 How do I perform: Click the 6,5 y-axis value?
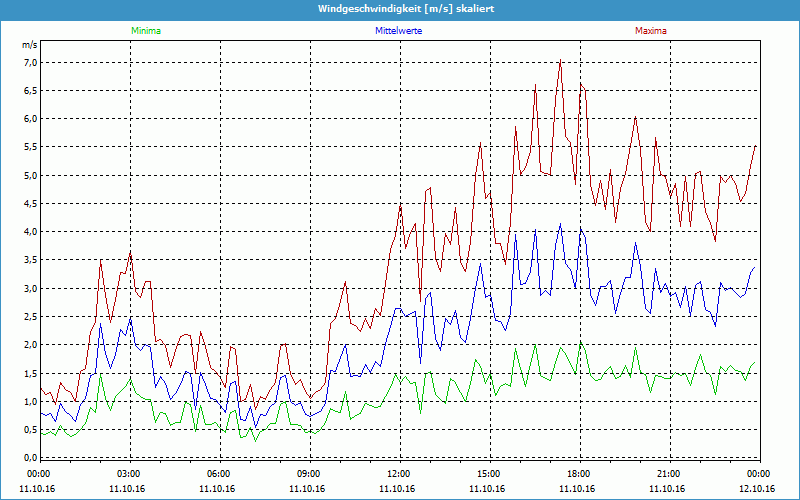click(31, 90)
